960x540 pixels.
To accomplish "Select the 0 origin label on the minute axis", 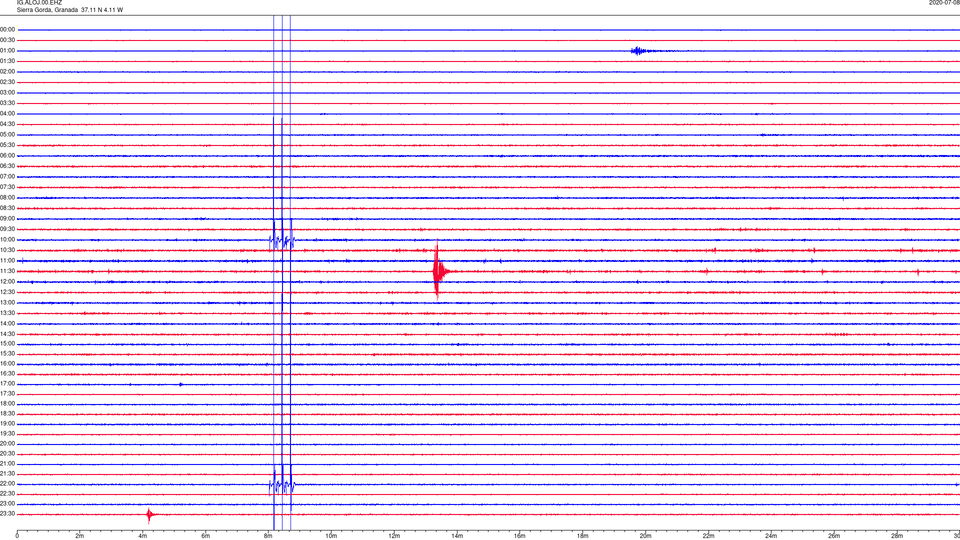I will coord(17,536).
